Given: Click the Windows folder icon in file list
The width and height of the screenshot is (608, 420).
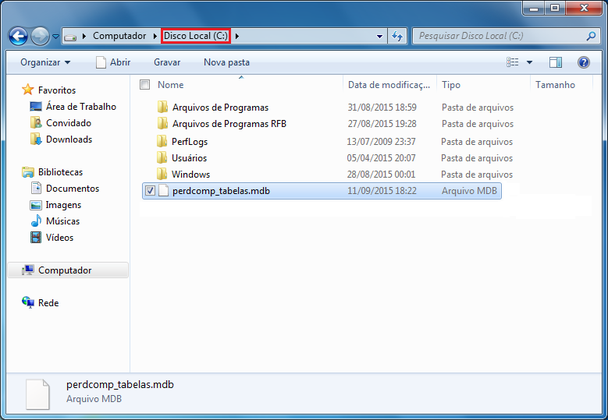Looking at the screenshot, I should (x=163, y=174).
